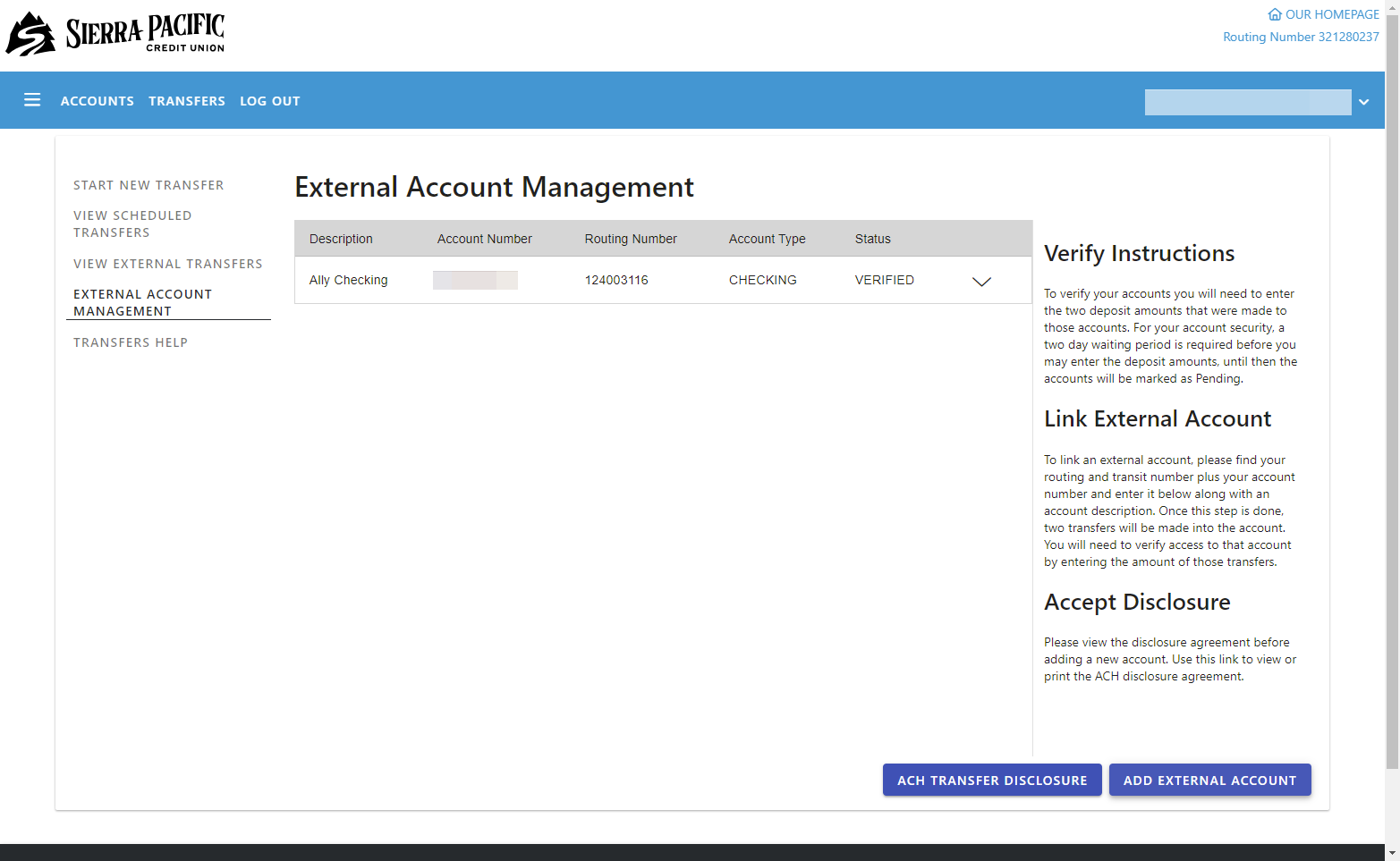Click the masked account number cell
1400x861 pixels.
pyautogui.click(x=475, y=280)
